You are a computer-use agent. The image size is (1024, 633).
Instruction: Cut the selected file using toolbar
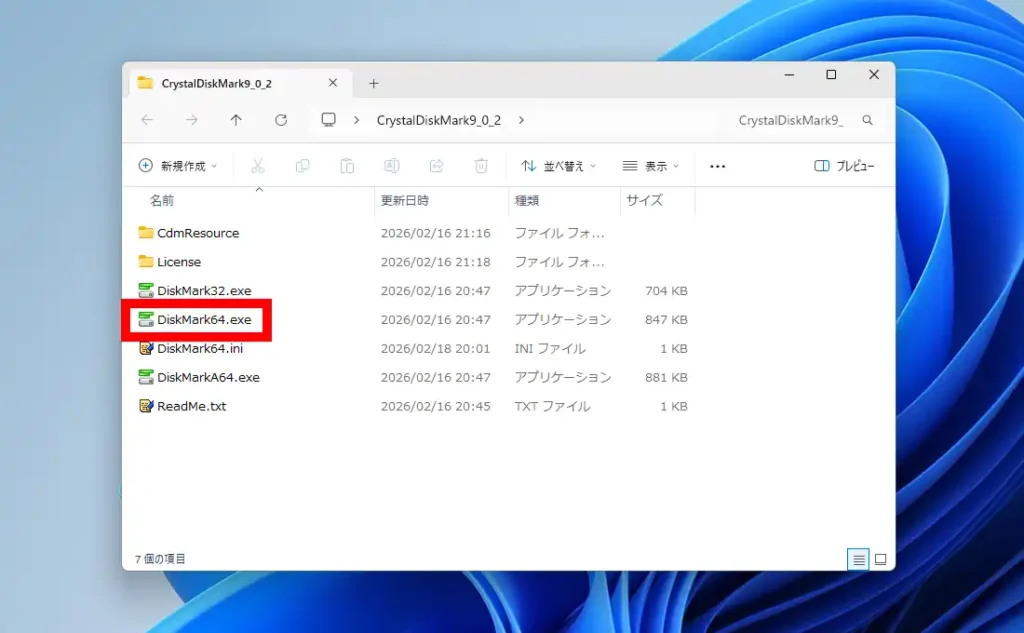click(x=258, y=166)
